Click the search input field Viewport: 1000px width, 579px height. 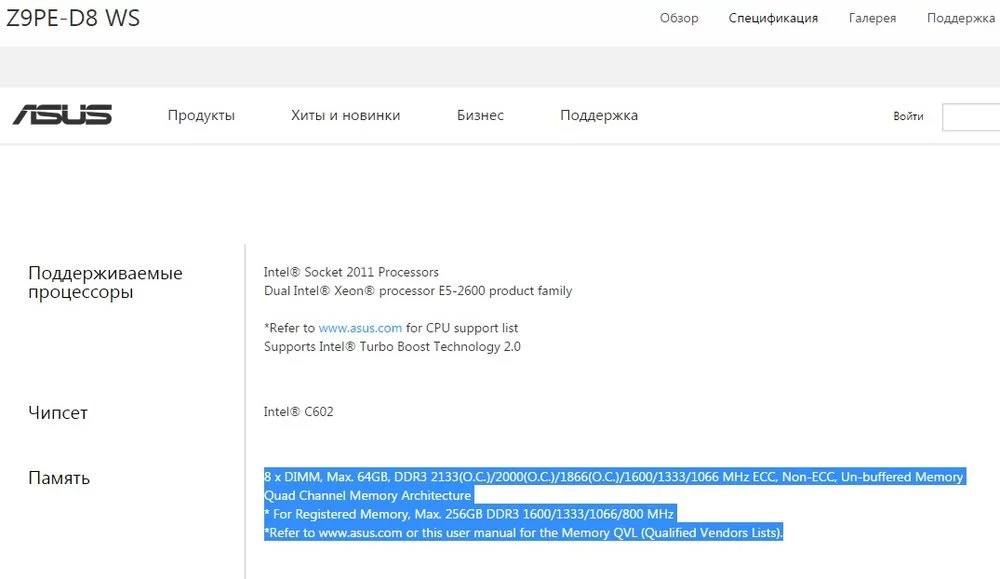pos(971,117)
